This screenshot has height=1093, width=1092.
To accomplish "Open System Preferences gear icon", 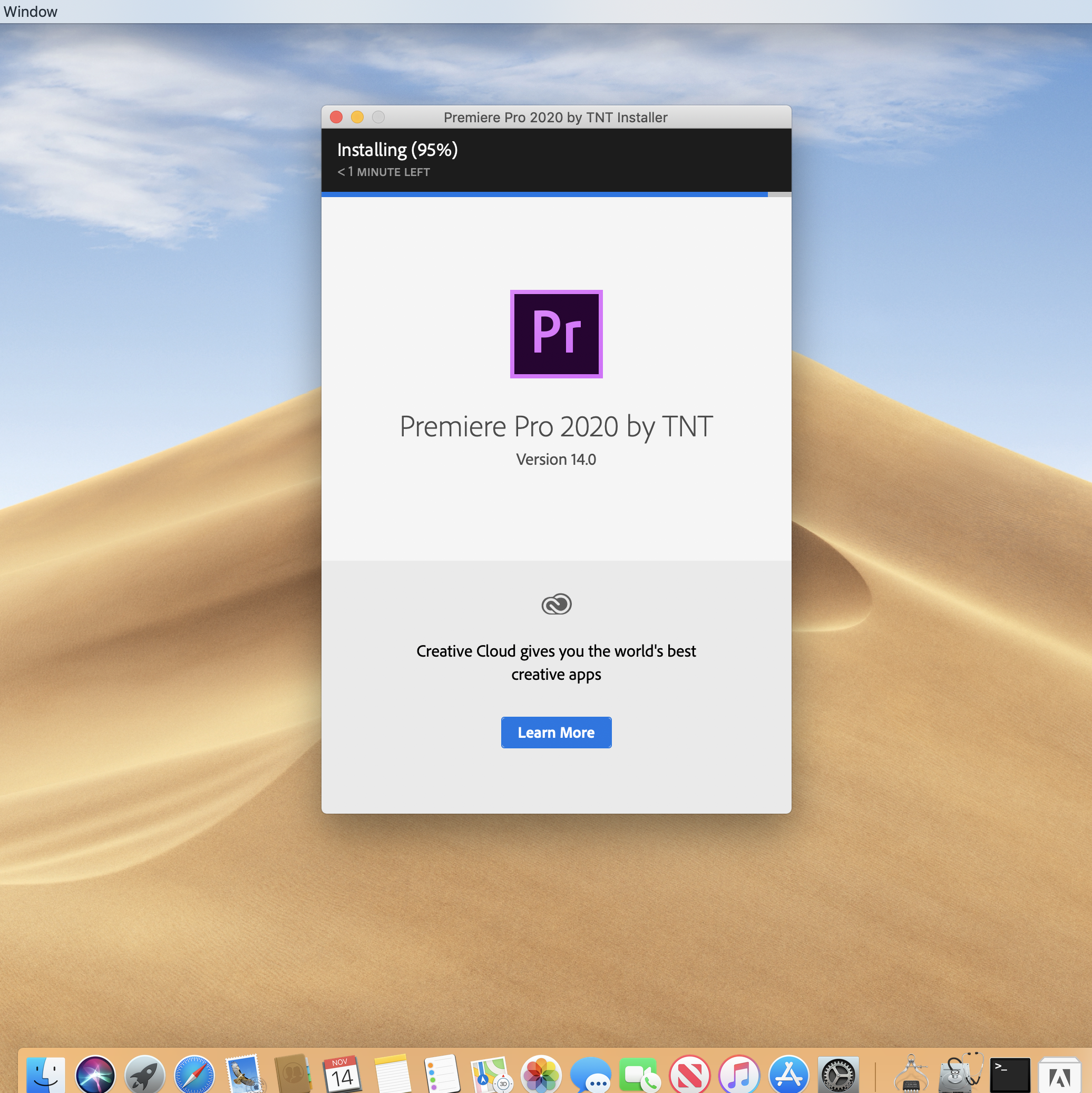I will 838,1074.
